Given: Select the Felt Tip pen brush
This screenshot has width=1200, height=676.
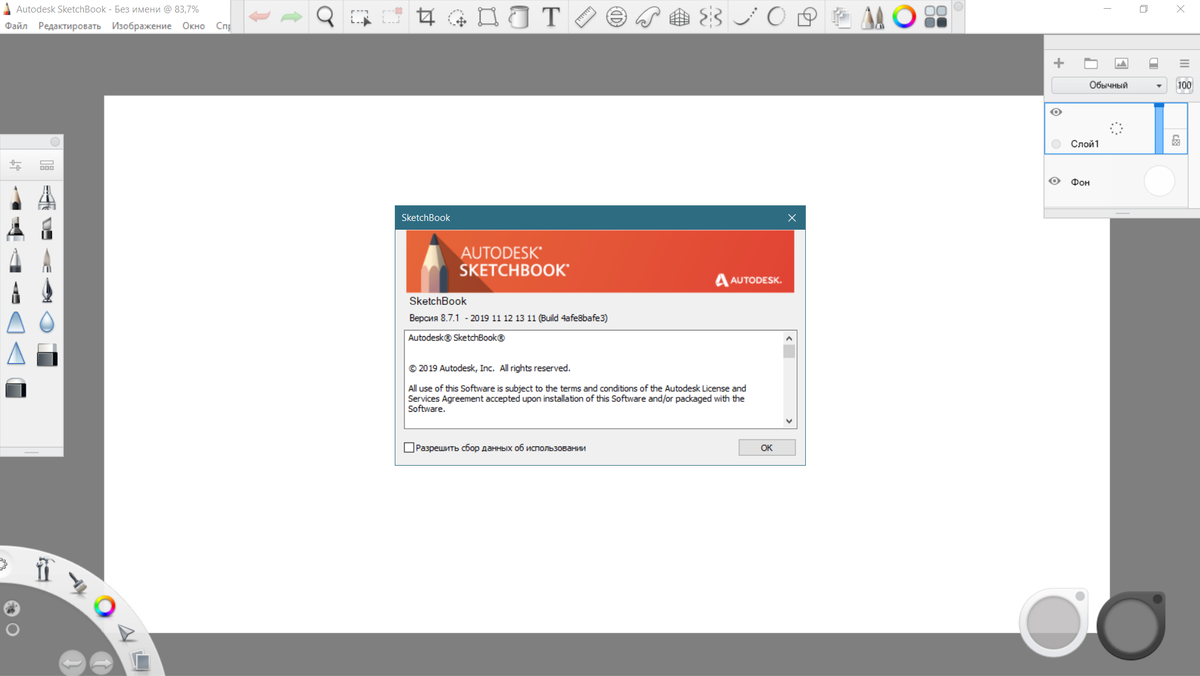Looking at the screenshot, I should pyautogui.click(x=16, y=292).
